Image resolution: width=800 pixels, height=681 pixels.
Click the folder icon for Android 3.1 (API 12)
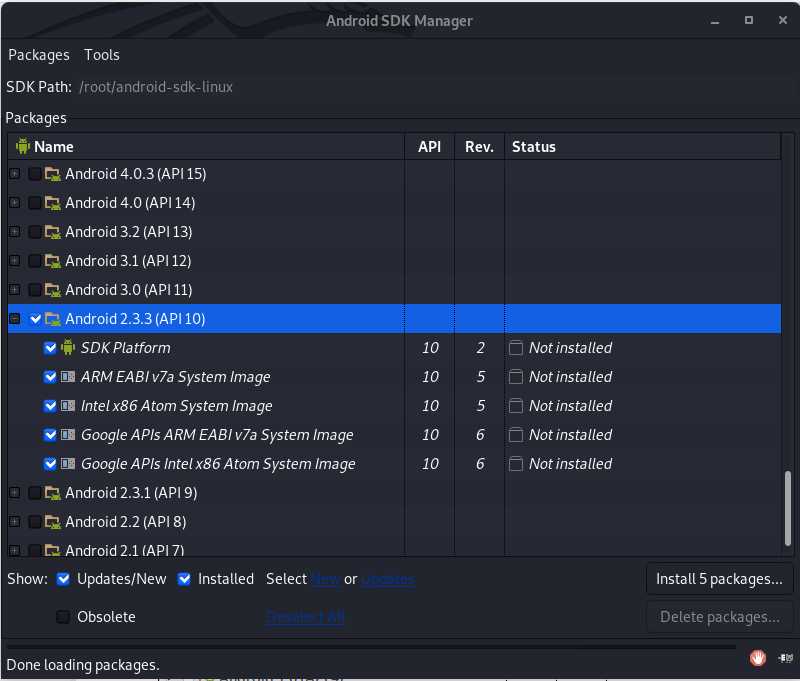pos(53,261)
